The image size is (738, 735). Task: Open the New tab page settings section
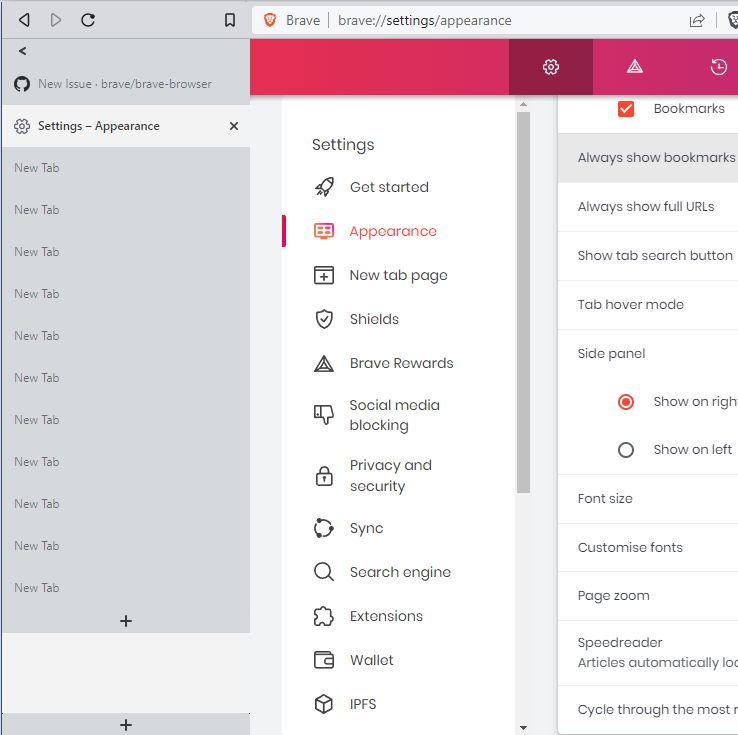click(398, 275)
